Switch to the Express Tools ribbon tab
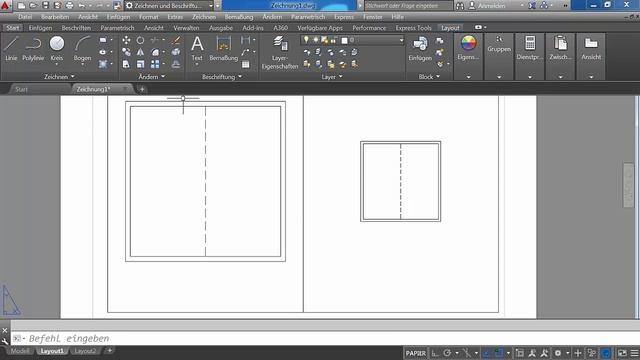 (413, 28)
